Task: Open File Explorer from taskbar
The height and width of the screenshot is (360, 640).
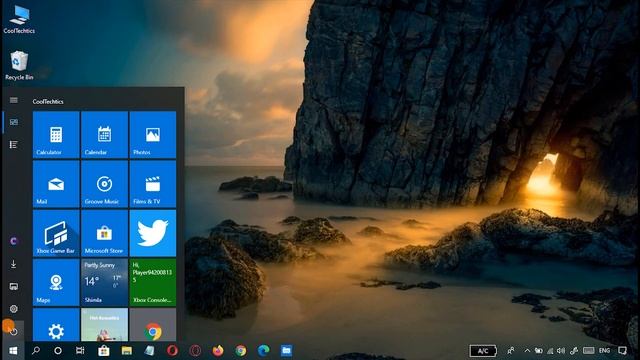Action: pos(127,351)
